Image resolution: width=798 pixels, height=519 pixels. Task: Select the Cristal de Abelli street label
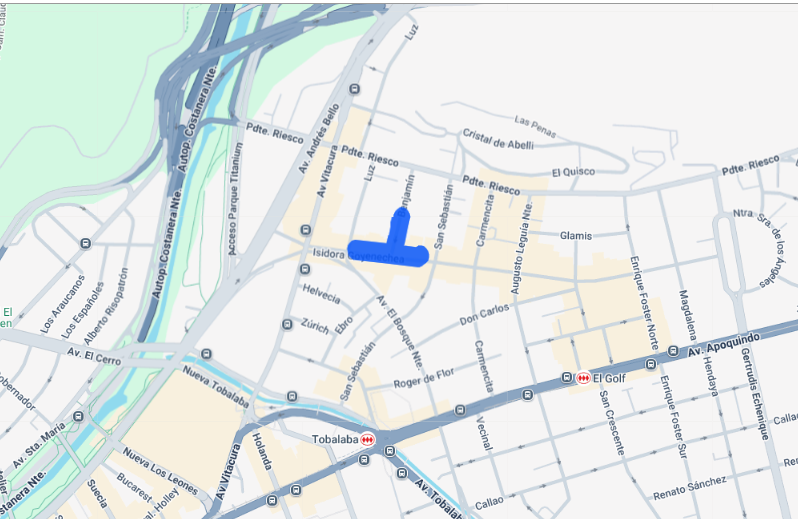pos(498,139)
